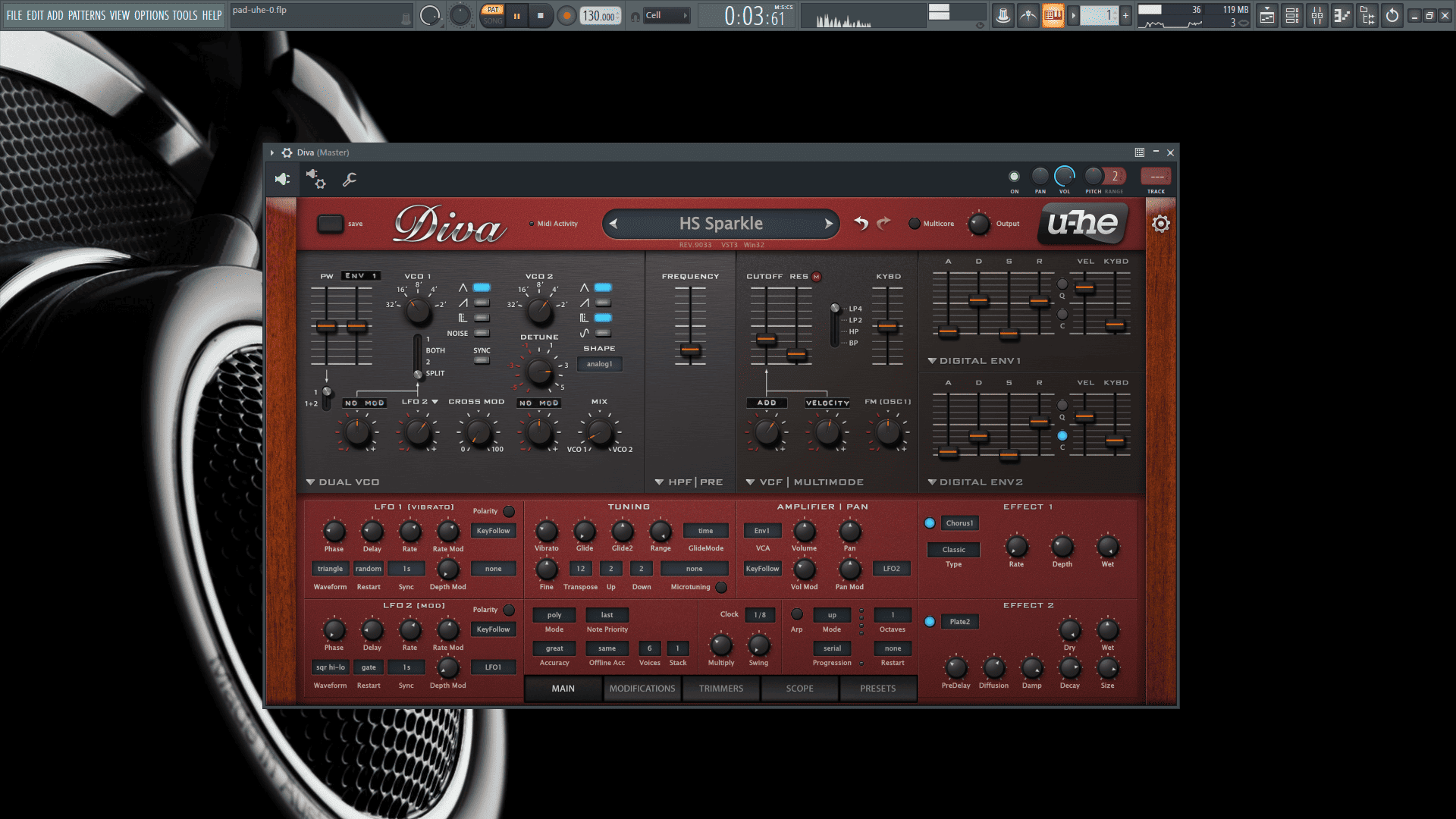The image size is (1456, 819).
Task: Open the SHAPE analog1 dropdown
Action: (599, 364)
